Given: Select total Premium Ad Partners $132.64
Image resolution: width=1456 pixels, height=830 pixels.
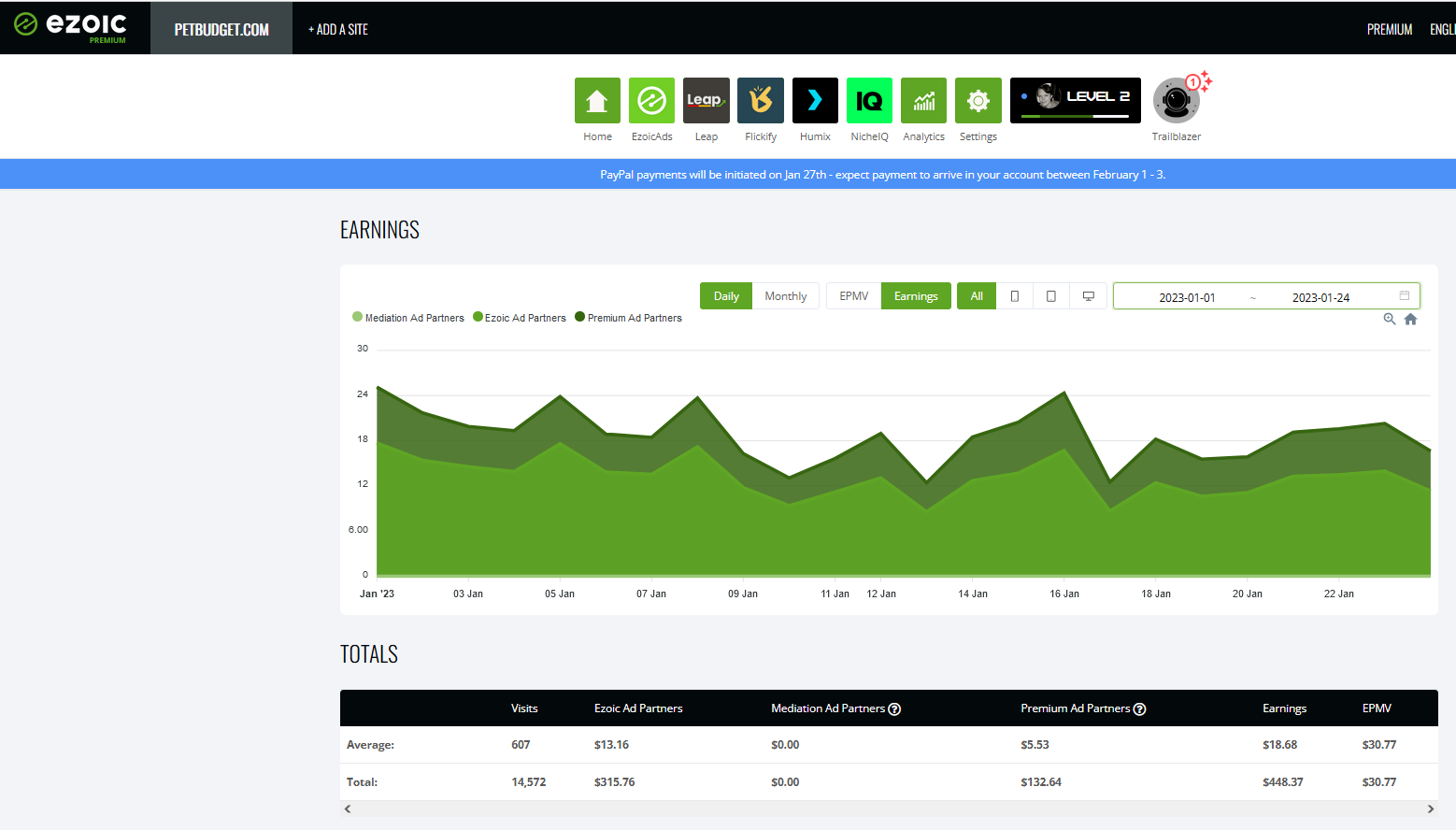Looking at the screenshot, I should [x=1041, y=782].
